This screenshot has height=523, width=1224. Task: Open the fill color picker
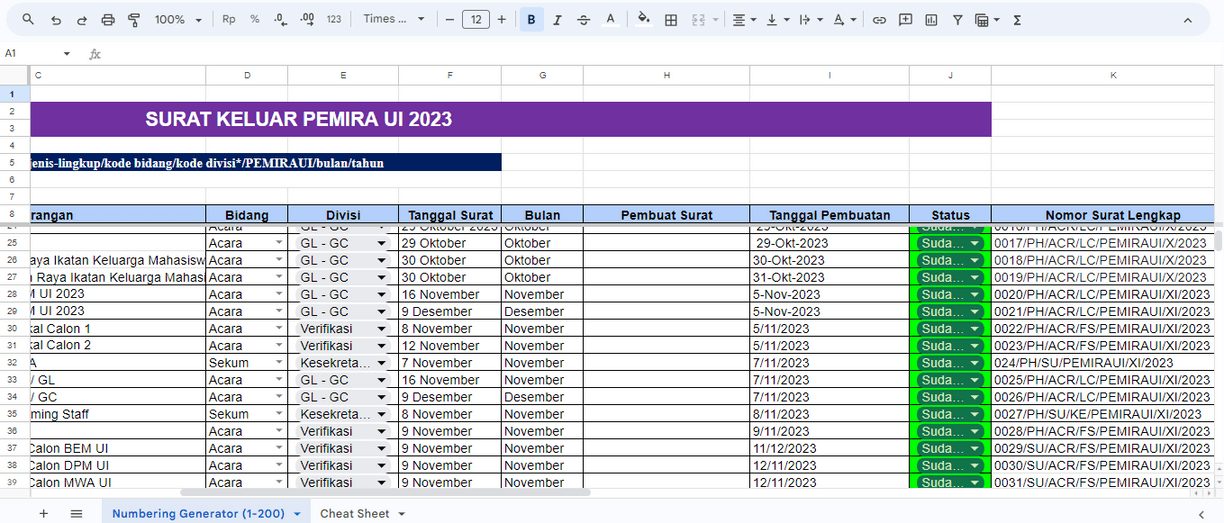644,20
